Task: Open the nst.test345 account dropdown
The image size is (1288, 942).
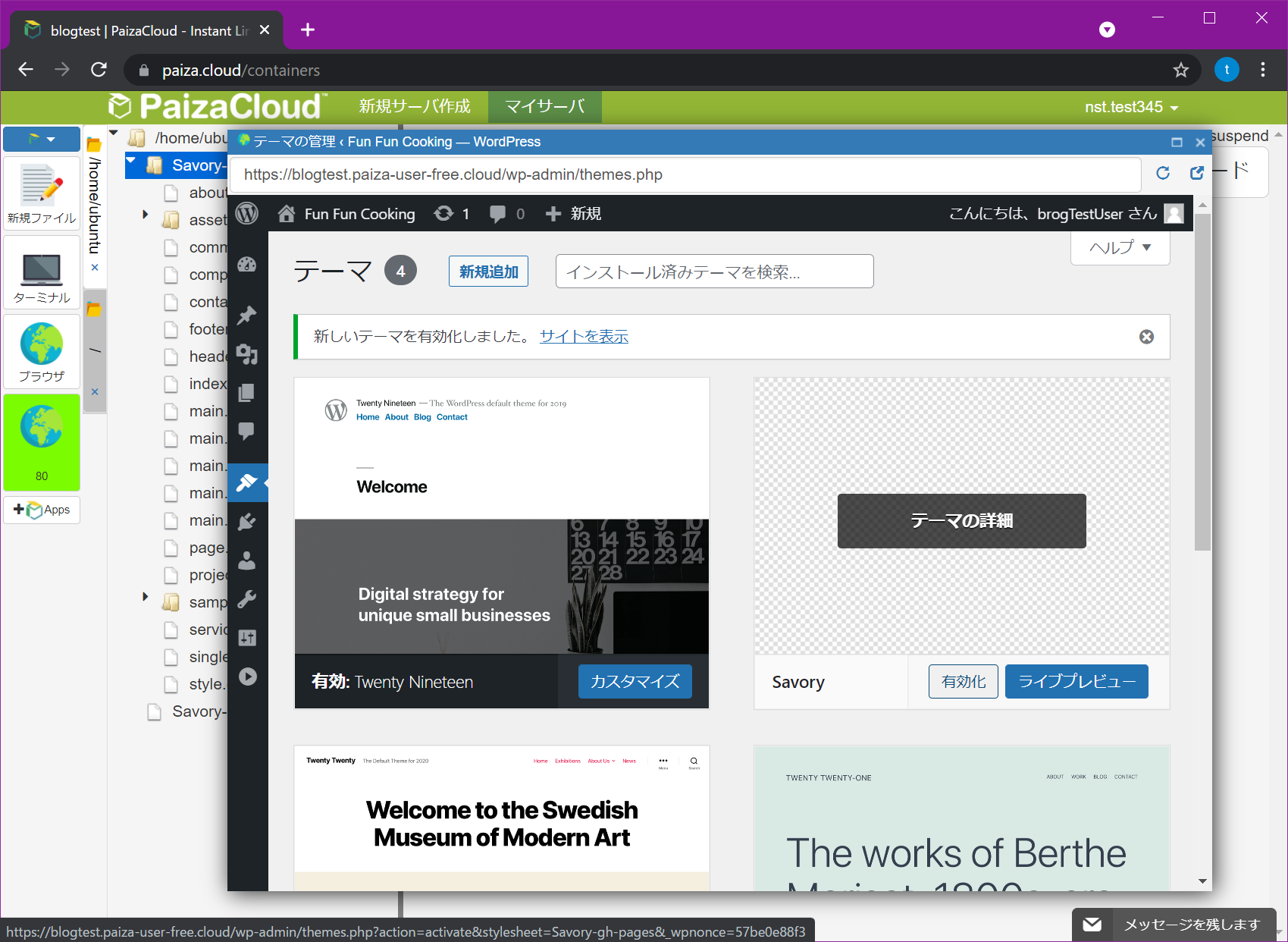Action: (1131, 108)
